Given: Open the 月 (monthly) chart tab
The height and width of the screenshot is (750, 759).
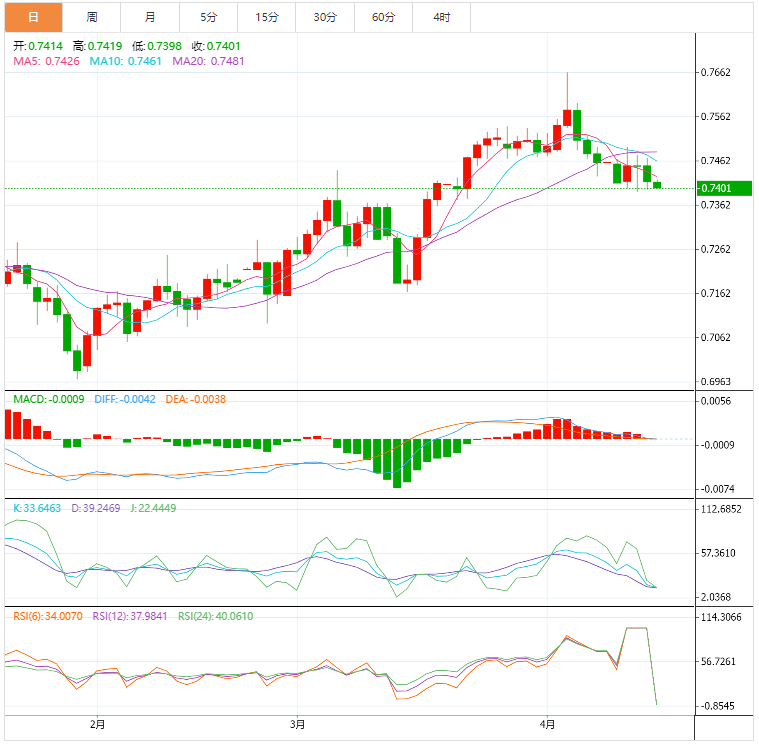Looking at the screenshot, I should [x=150, y=17].
